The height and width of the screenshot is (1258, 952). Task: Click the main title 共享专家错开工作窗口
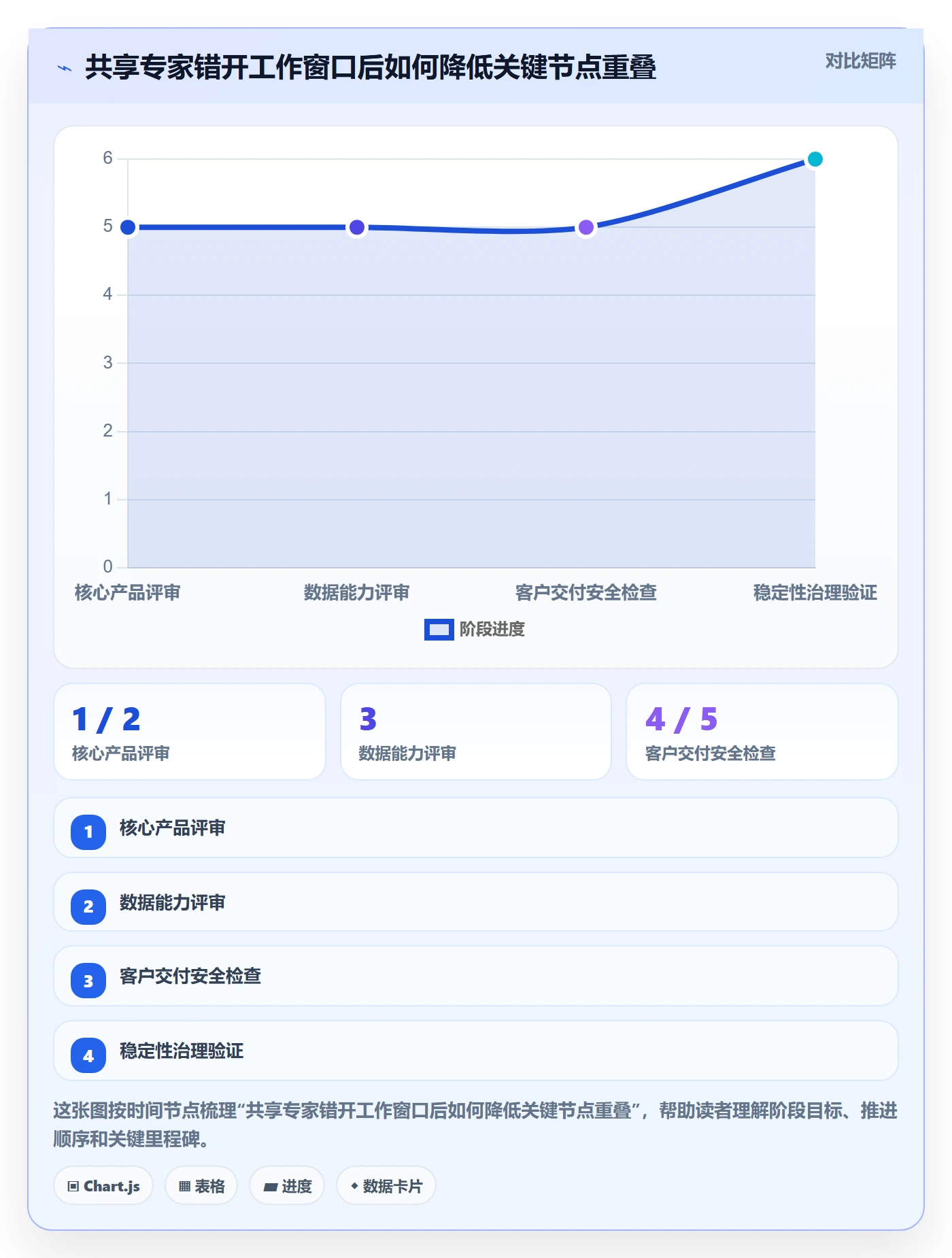[371, 67]
